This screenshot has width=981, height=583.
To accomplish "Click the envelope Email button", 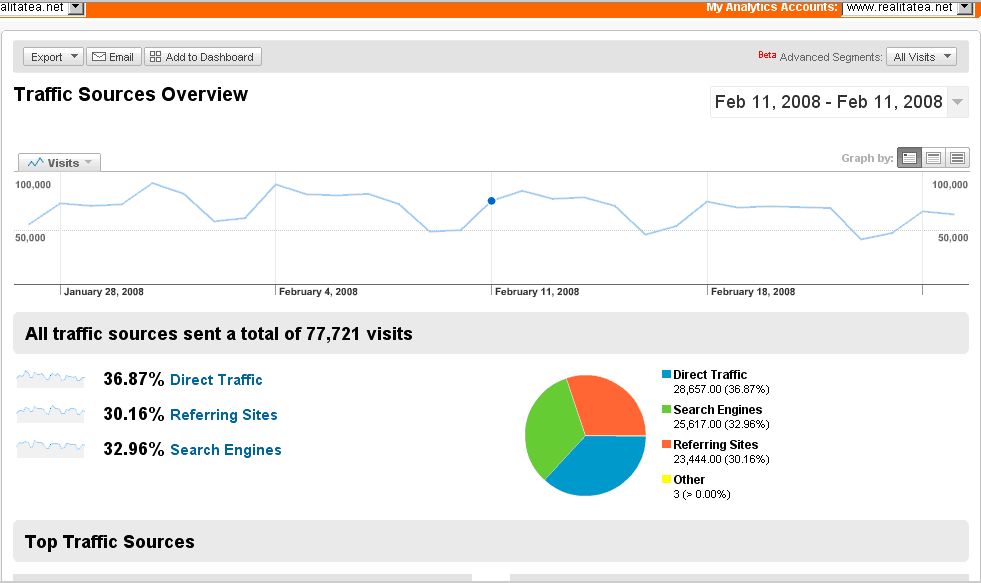I will click(112, 57).
